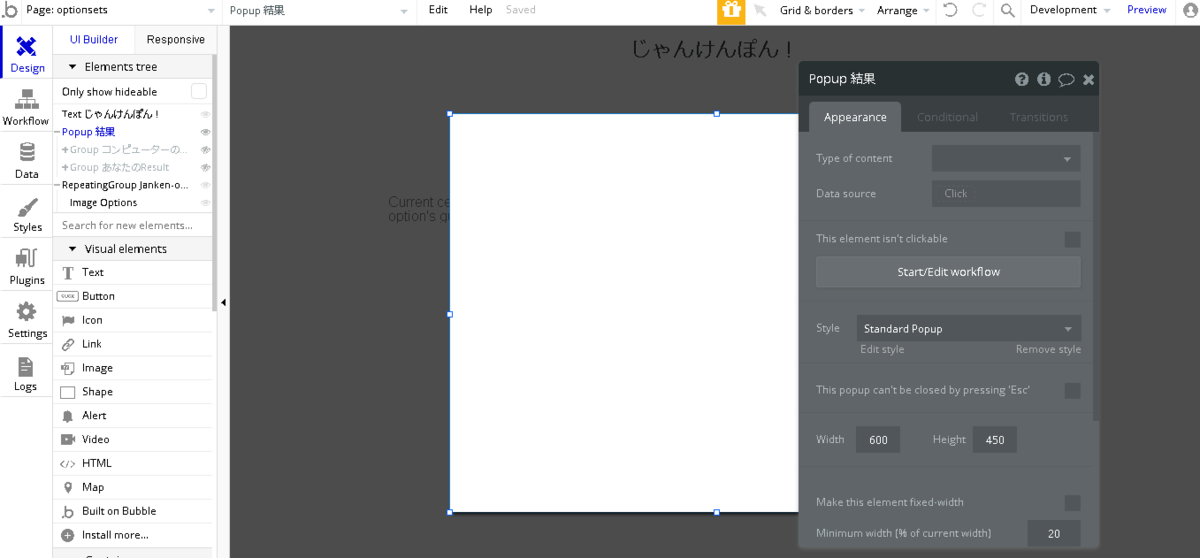This screenshot has width=1200, height=558.
Task: Toggle This element isn't clickable checkbox
Action: click(1072, 239)
